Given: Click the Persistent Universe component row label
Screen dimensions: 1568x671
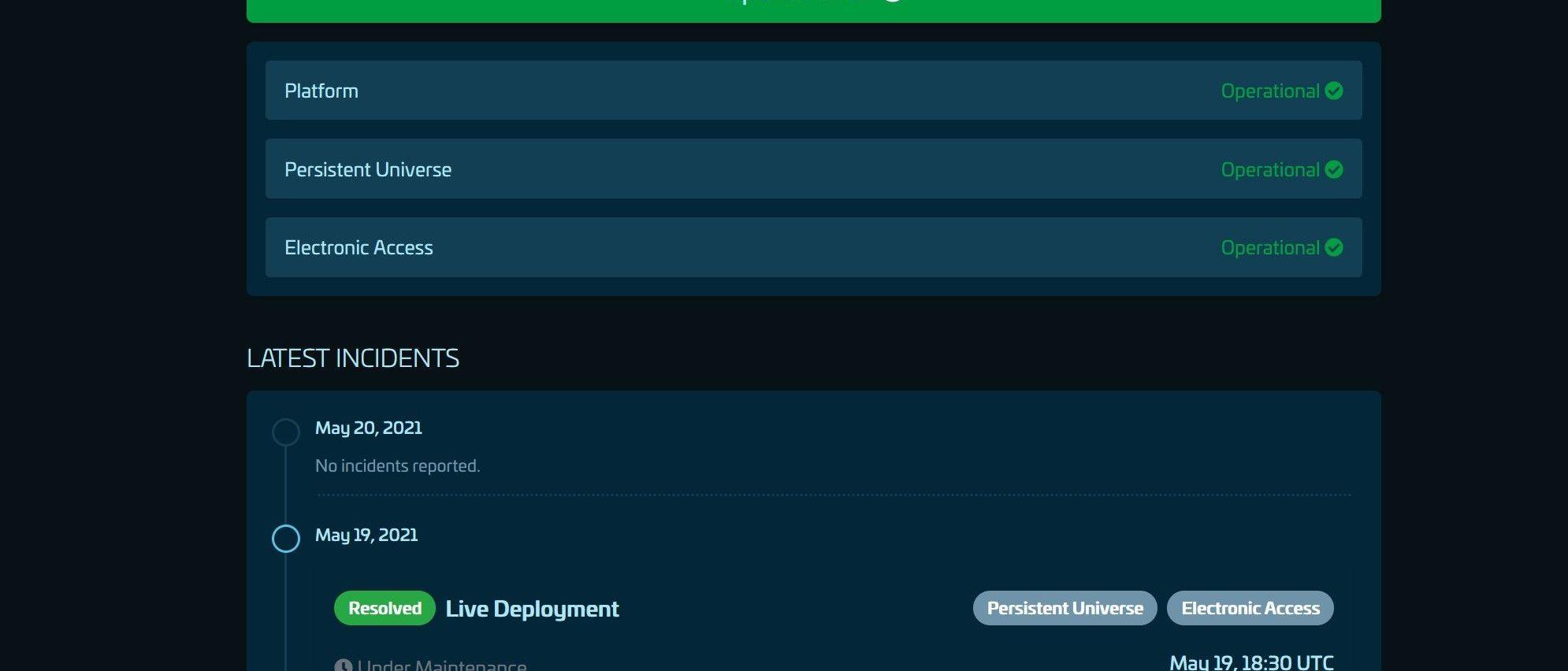Looking at the screenshot, I should [x=368, y=169].
